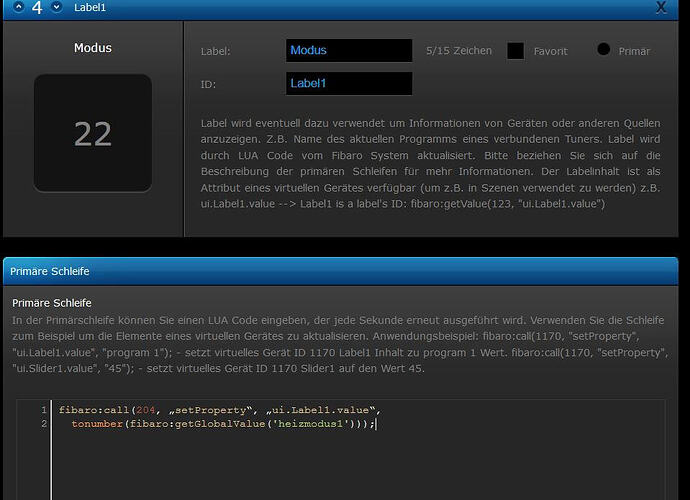Click the 5/15 Zeichen character counter
The height and width of the screenshot is (500, 690).
coord(458,50)
